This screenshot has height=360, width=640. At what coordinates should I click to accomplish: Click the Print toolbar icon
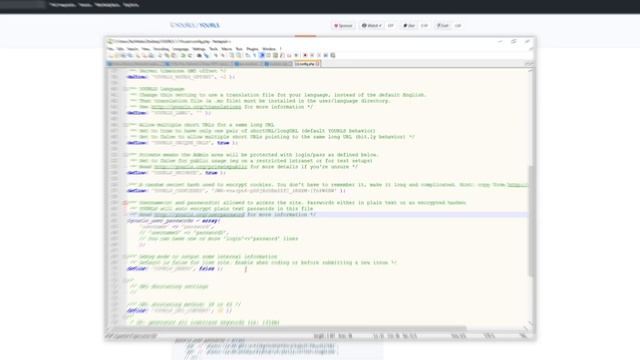click(x=151, y=55)
